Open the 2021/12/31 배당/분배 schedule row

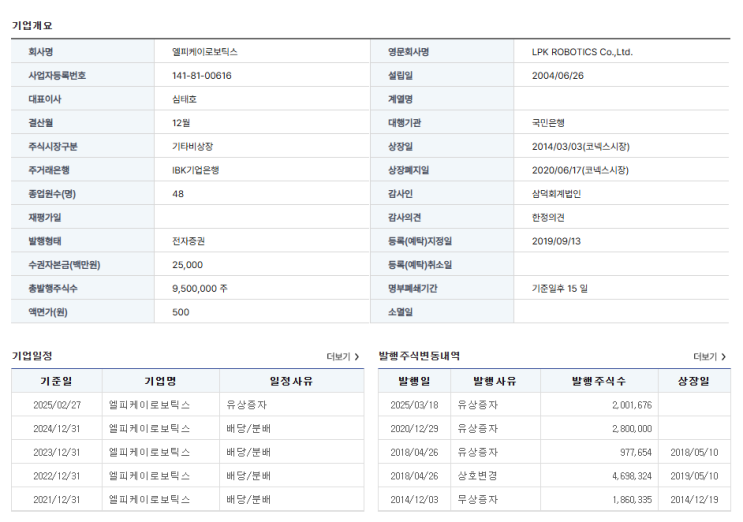[x=188, y=499]
